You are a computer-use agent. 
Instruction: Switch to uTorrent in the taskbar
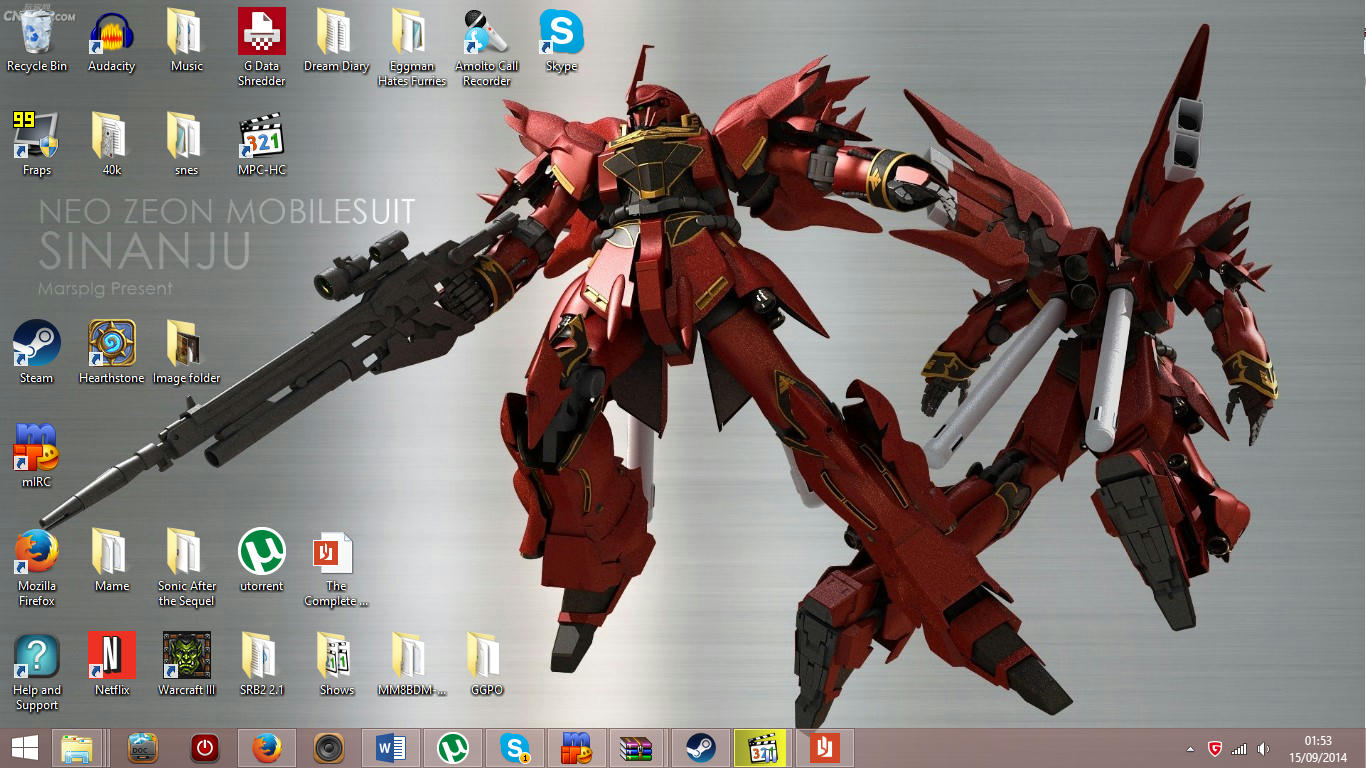453,748
